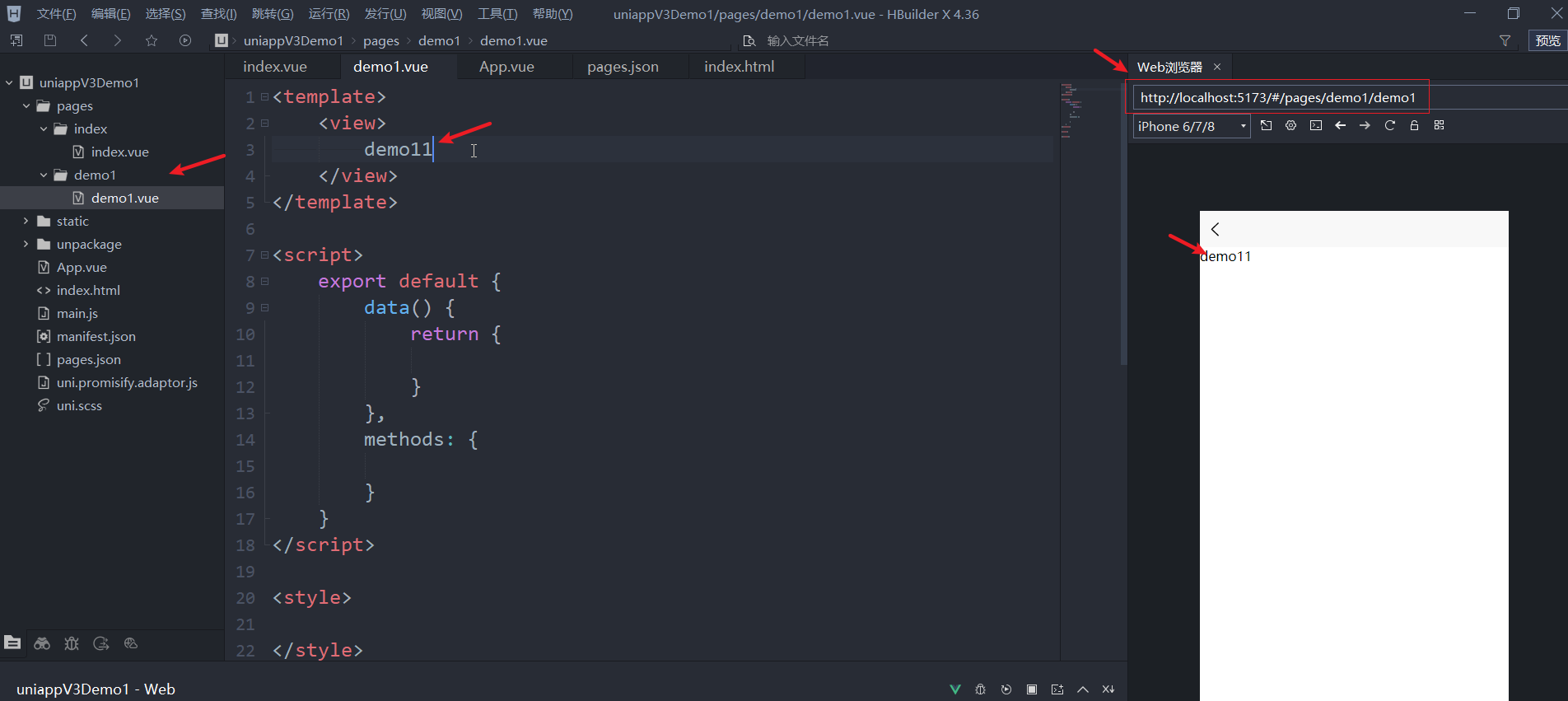1568x701 pixels.
Task: Click the back chevron in phone preview
Action: click(x=1215, y=229)
